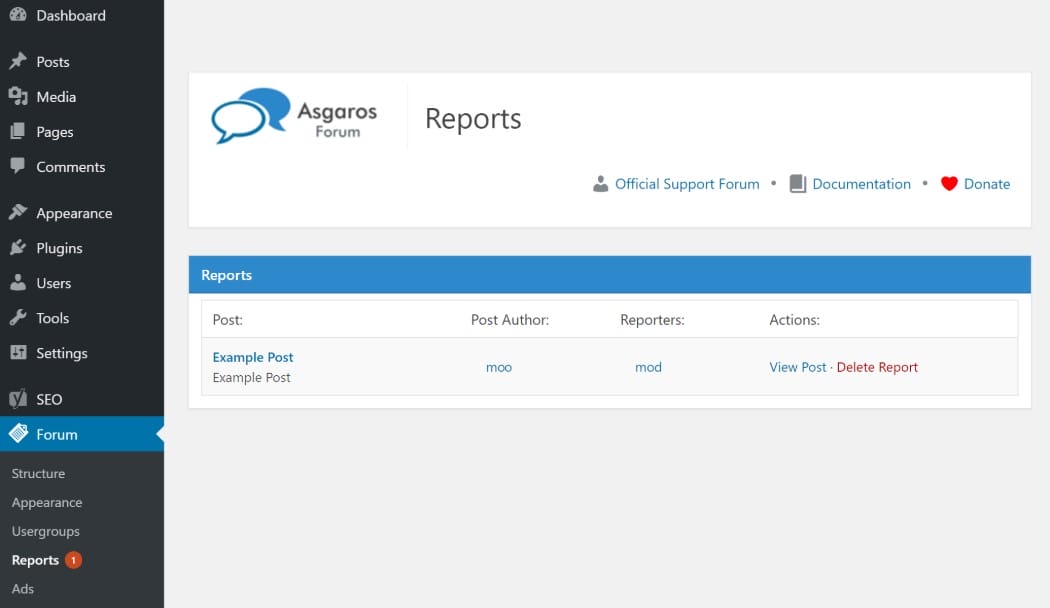Open the Structure submenu item
The height and width of the screenshot is (608, 1050).
38,473
